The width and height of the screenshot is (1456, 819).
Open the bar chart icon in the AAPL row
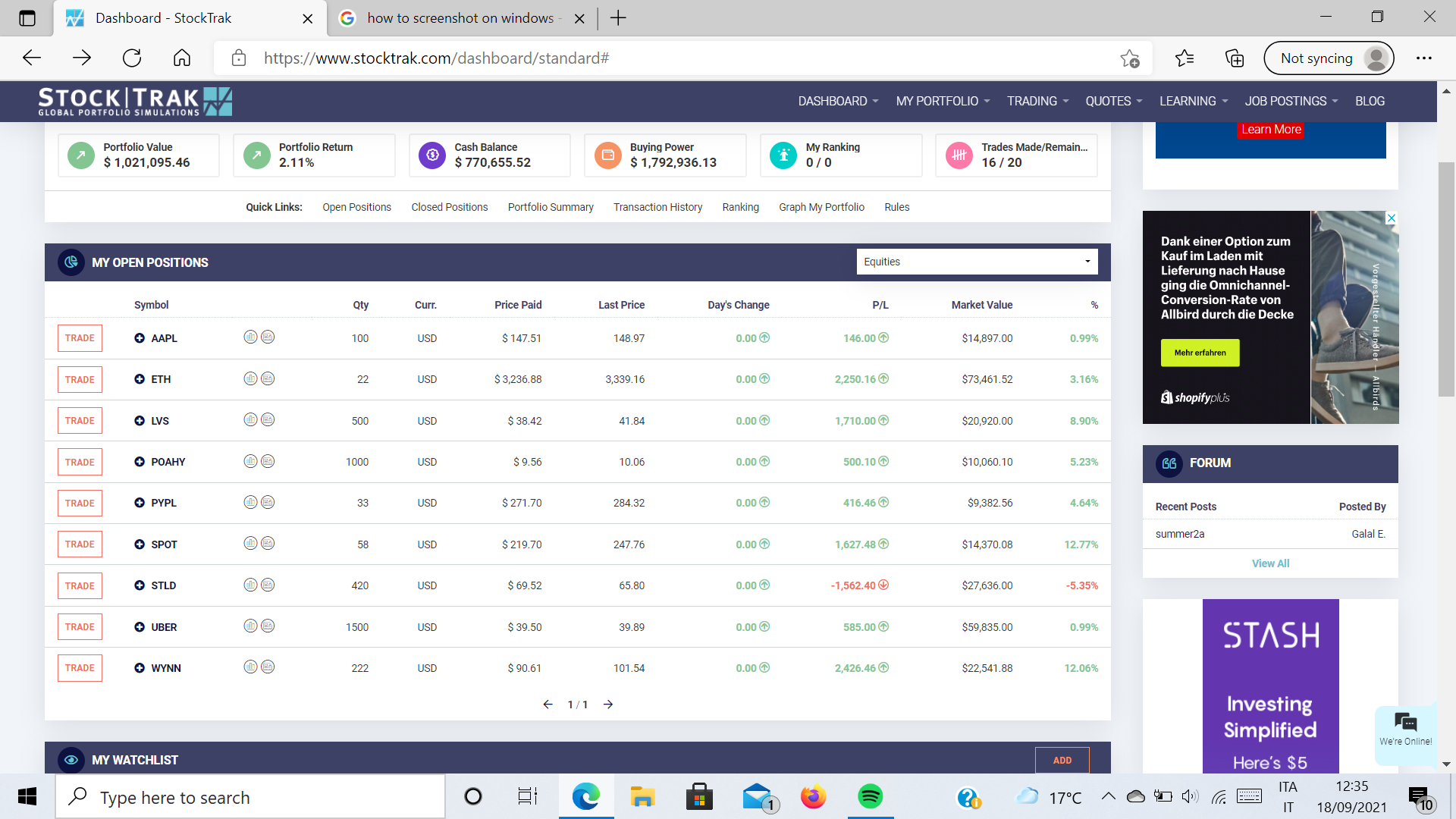[x=250, y=337]
